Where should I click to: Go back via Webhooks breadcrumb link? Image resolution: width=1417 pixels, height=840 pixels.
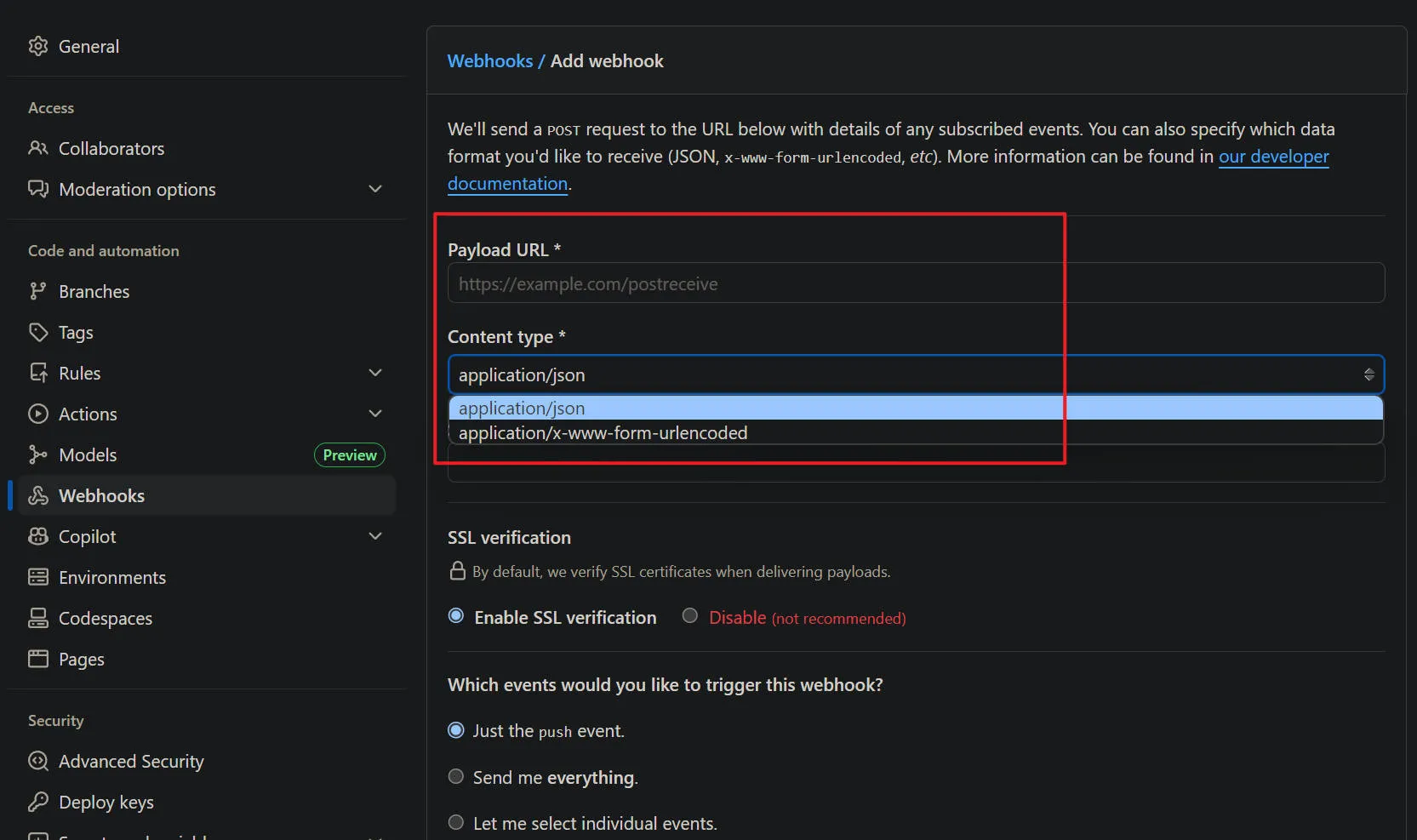(490, 61)
